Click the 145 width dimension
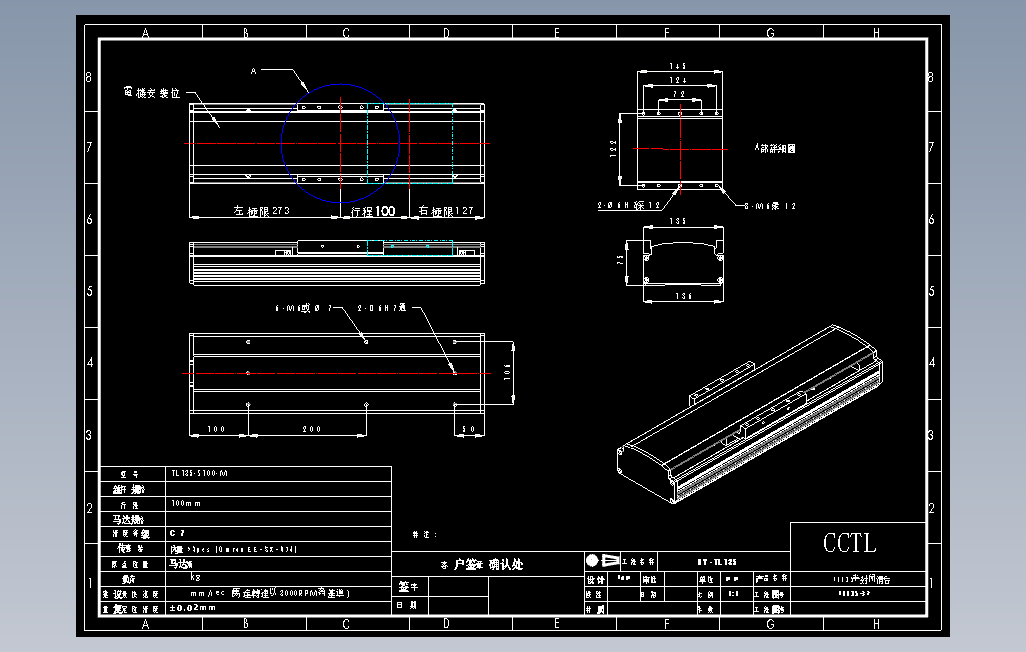 click(x=678, y=66)
